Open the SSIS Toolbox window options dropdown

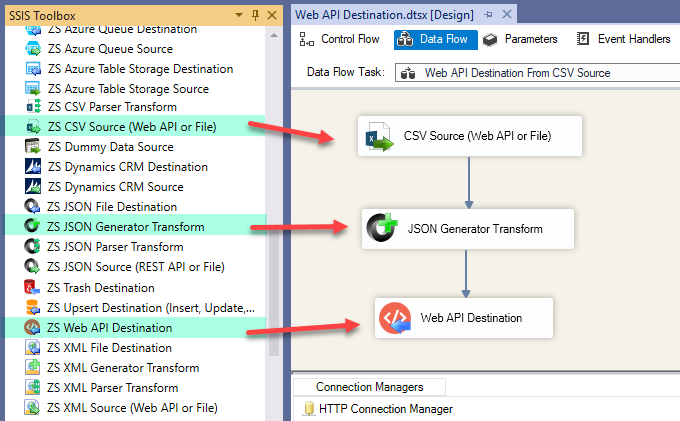click(239, 15)
